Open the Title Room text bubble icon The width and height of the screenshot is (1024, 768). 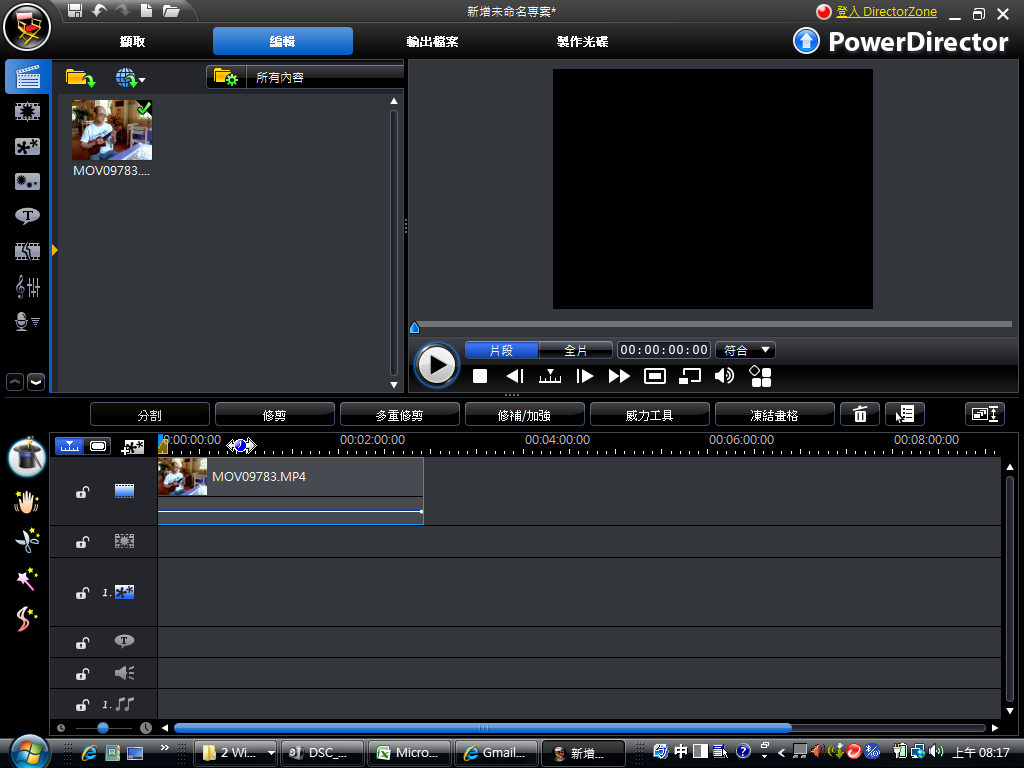(27, 216)
